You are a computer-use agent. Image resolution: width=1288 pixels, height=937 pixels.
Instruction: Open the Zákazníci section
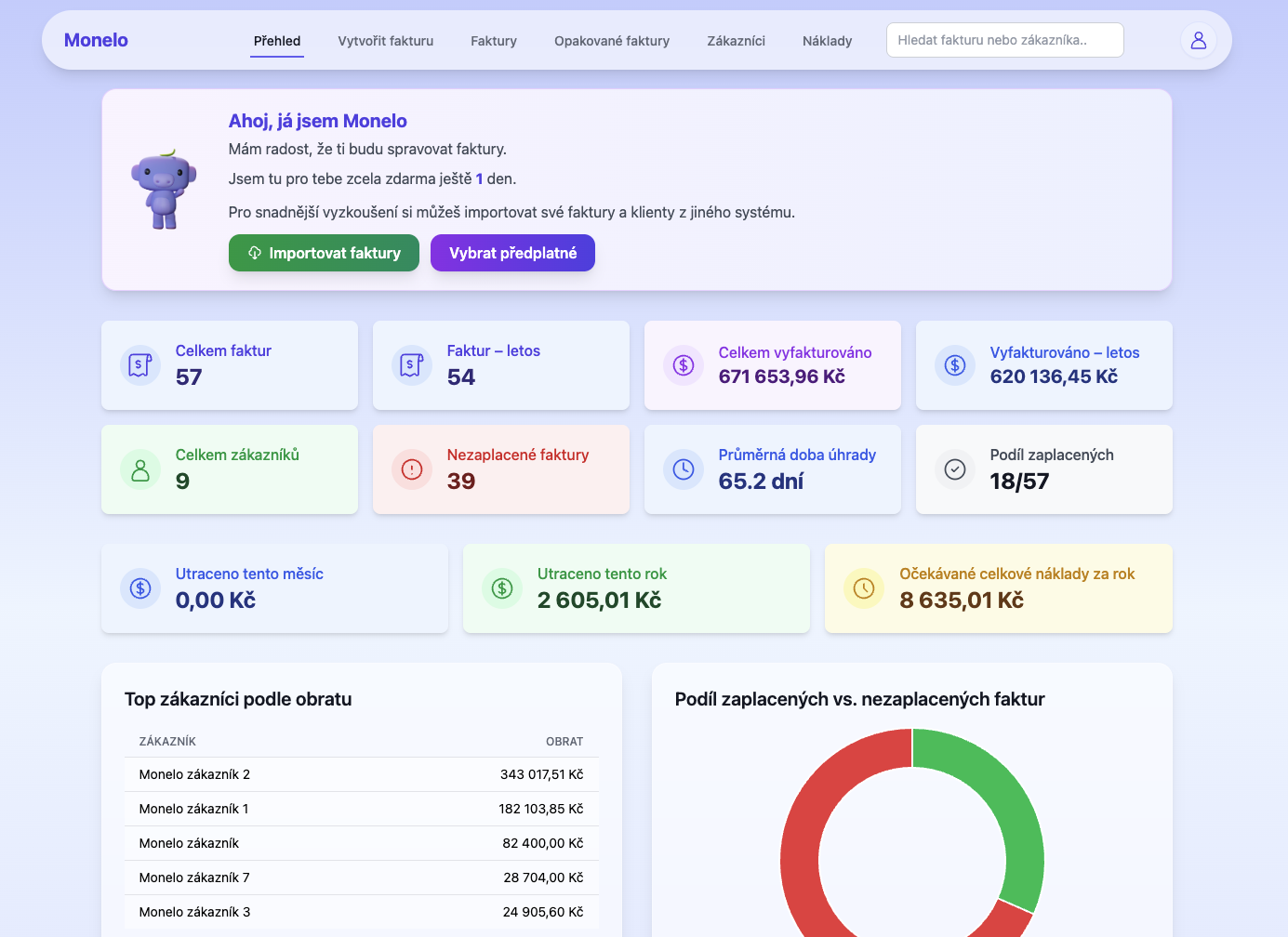(x=736, y=41)
